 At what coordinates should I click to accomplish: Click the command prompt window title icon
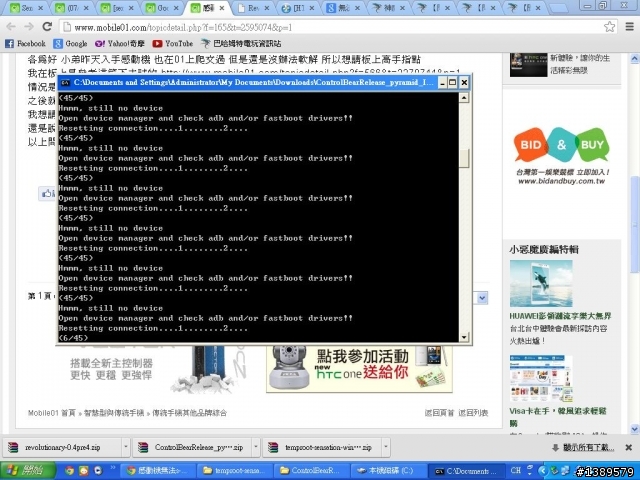point(64,83)
